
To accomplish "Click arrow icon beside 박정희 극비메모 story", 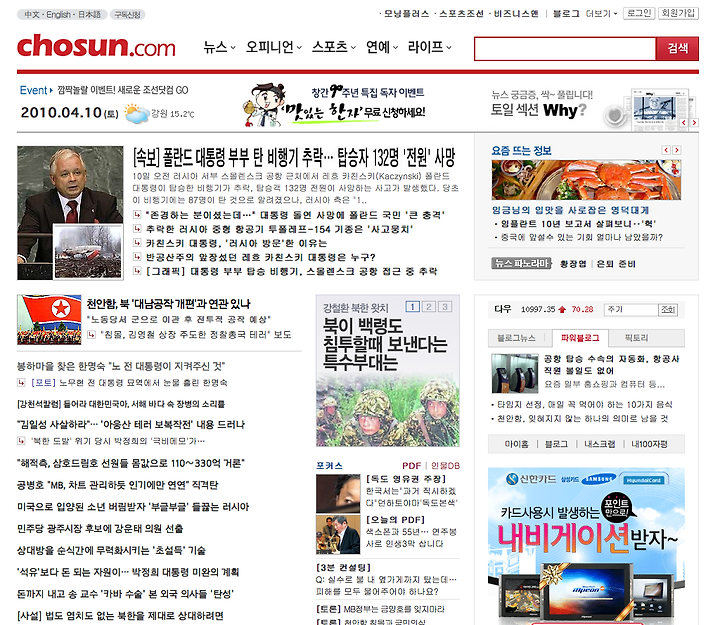I will pos(21,441).
